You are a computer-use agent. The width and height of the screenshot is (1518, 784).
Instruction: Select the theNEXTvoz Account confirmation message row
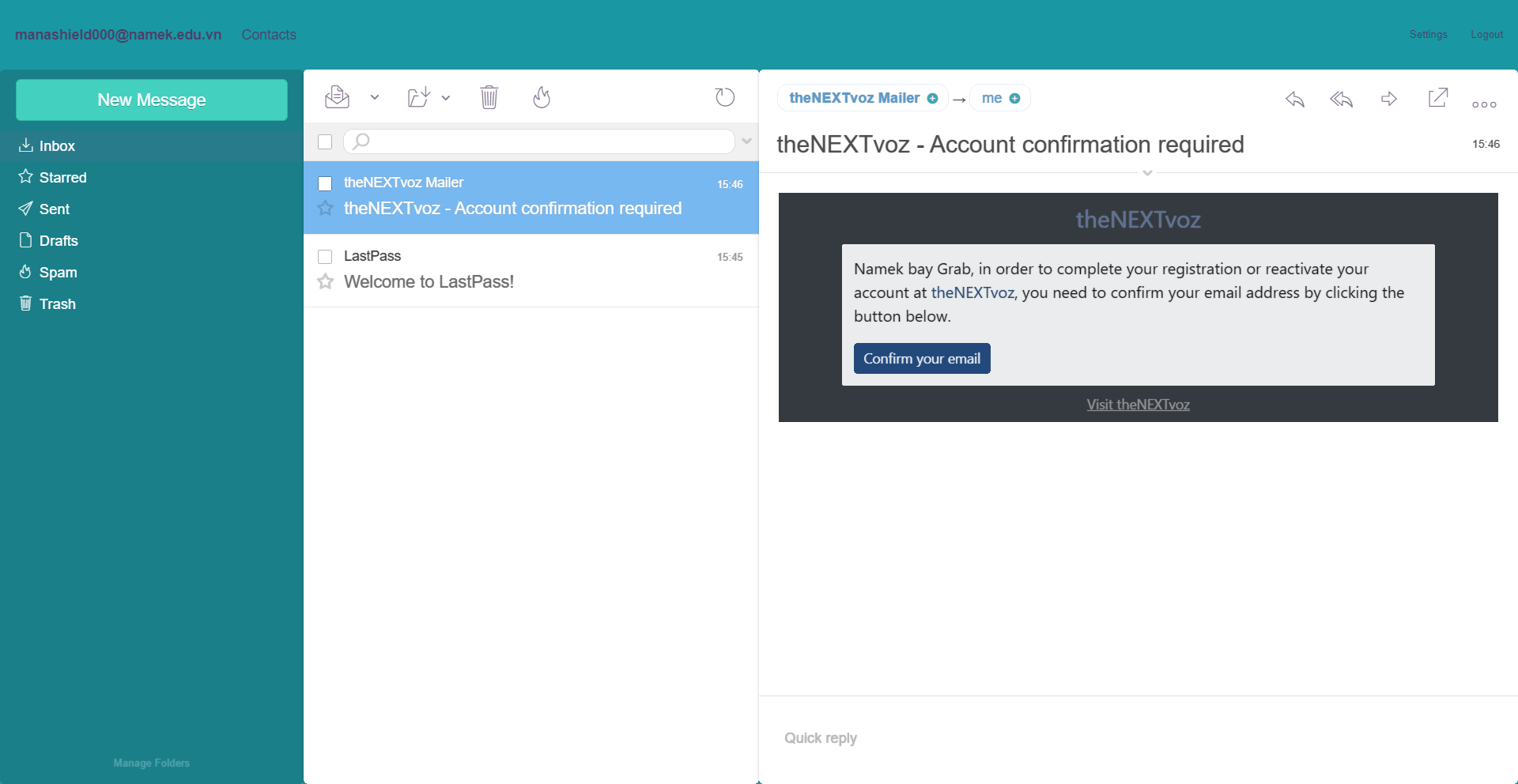(531, 198)
